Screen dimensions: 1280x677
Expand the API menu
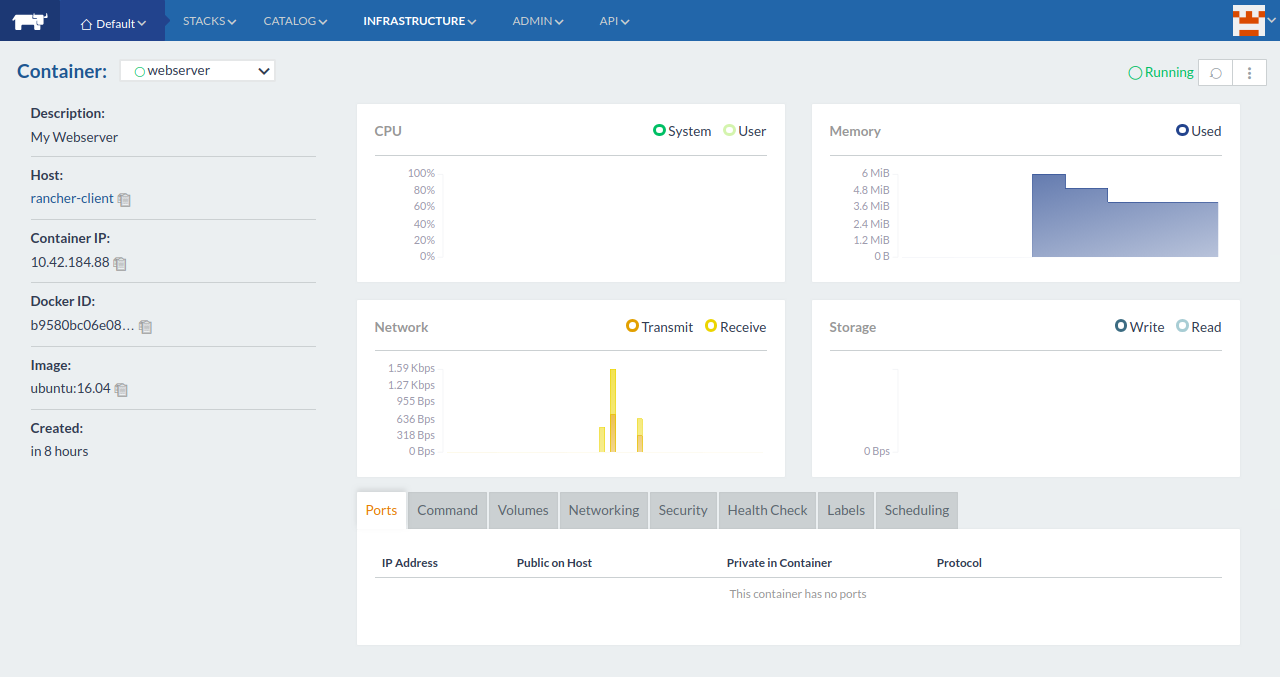point(614,21)
